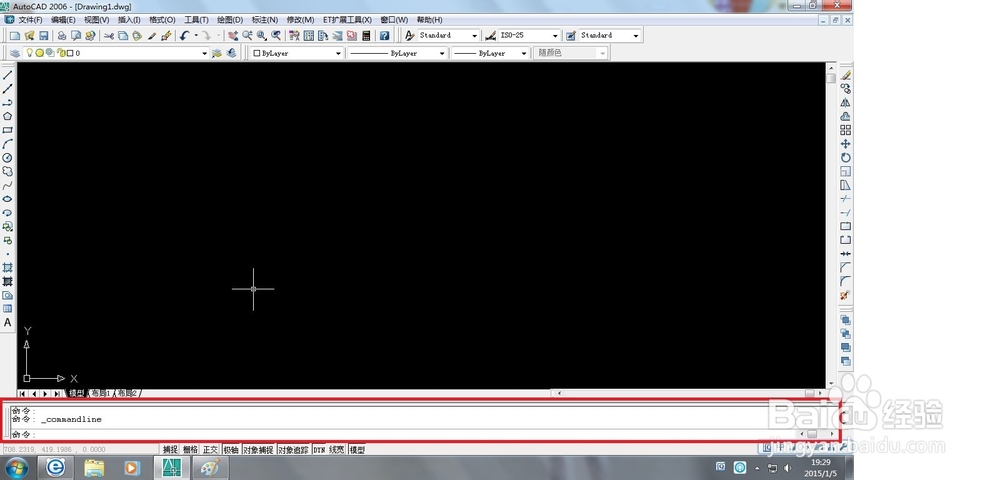The height and width of the screenshot is (480, 1000).
Task: Toggle DYN dynamic input
Action: [319, 450]
